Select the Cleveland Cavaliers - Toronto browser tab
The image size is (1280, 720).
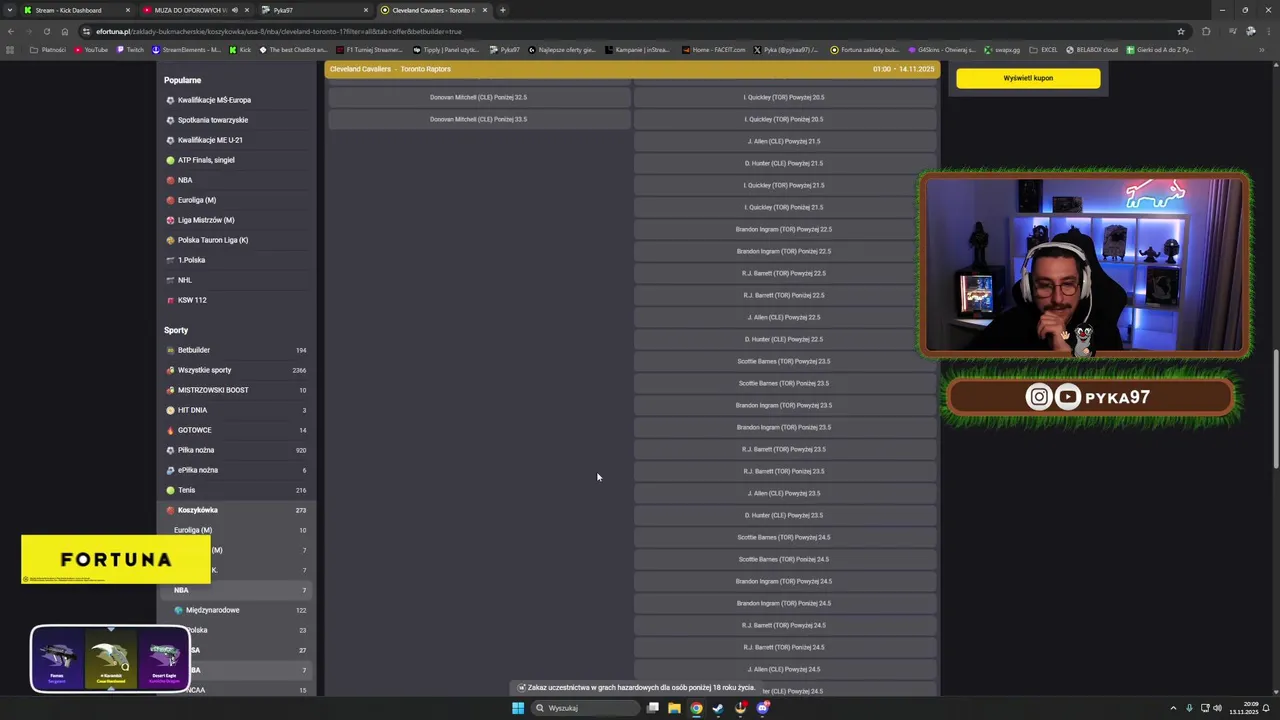(x=433, y=10)
